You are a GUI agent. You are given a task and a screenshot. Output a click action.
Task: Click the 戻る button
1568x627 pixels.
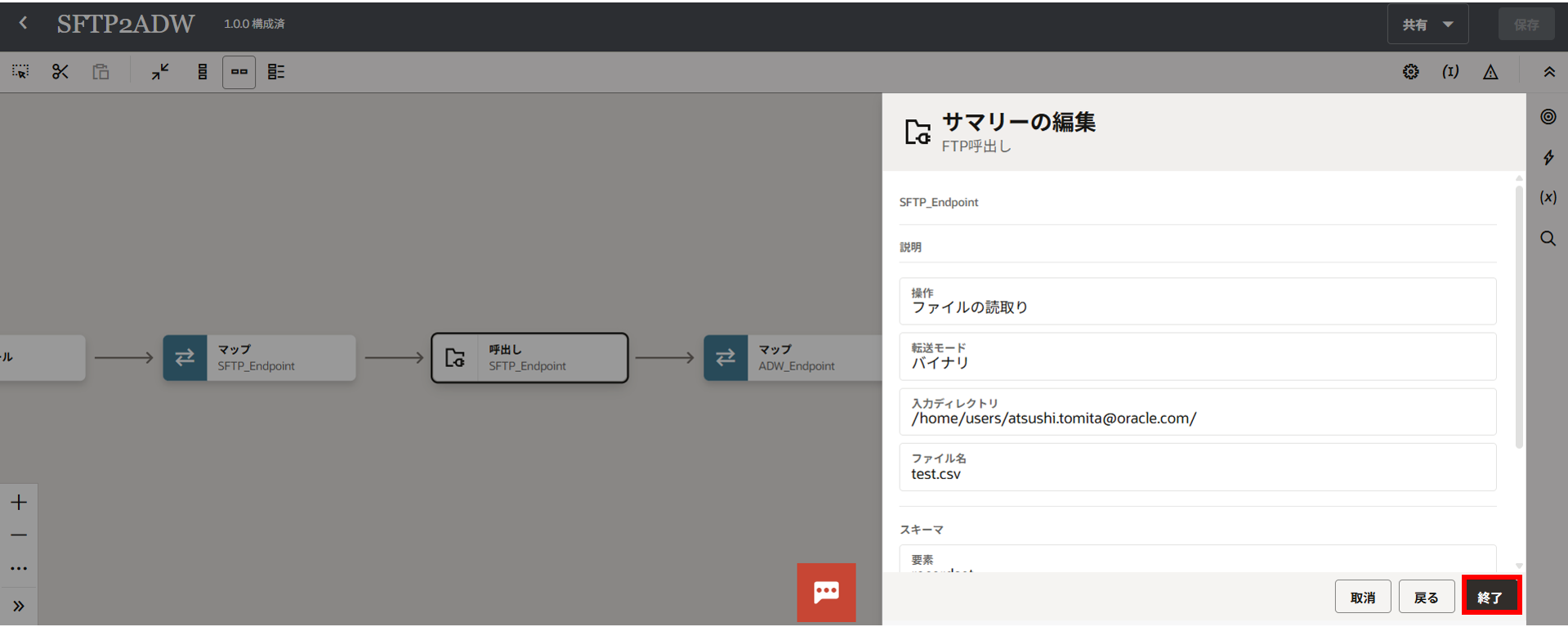[1427, 598]
